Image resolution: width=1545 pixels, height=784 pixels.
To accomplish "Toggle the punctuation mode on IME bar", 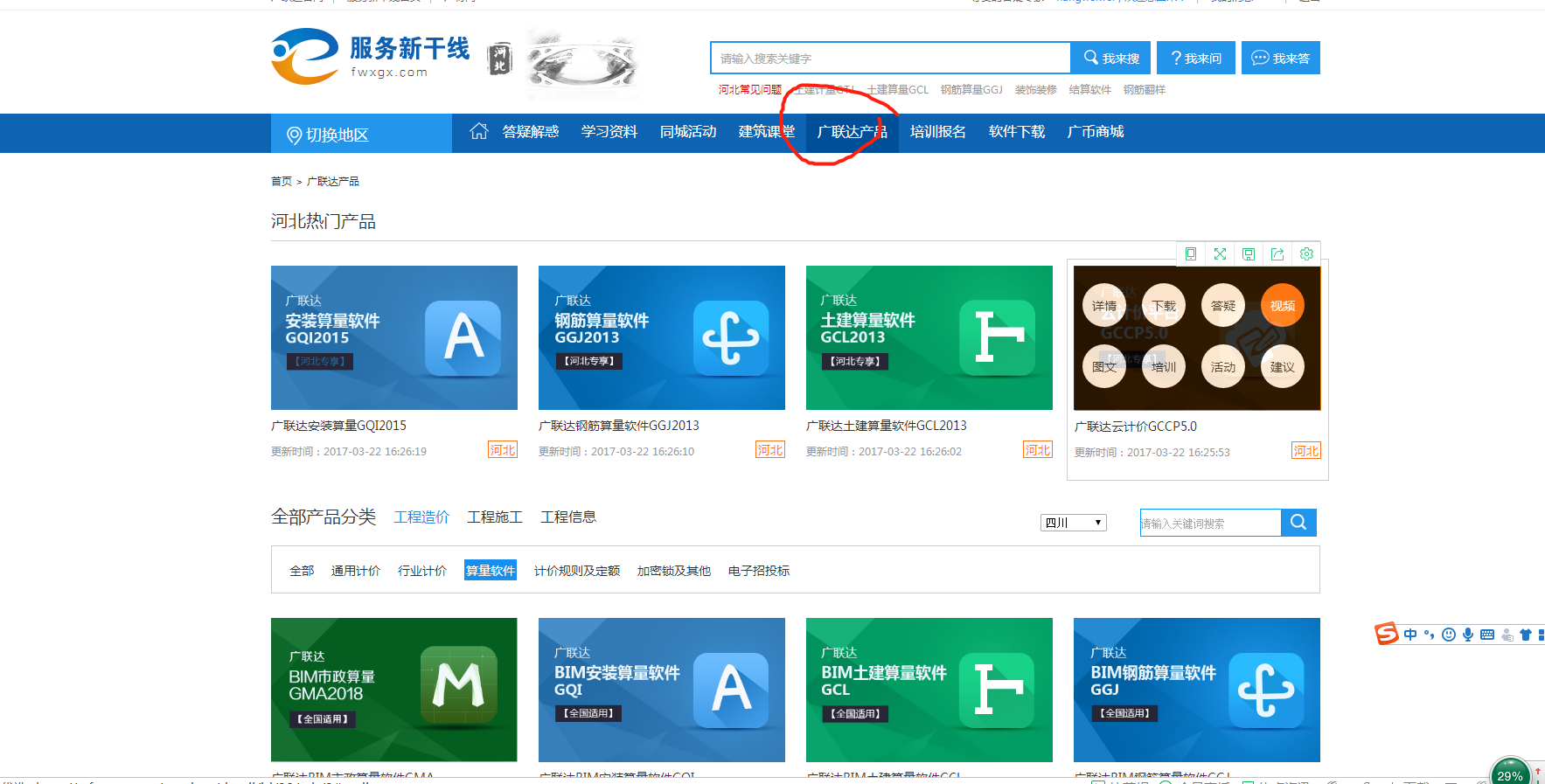I will coord(1430,635).
